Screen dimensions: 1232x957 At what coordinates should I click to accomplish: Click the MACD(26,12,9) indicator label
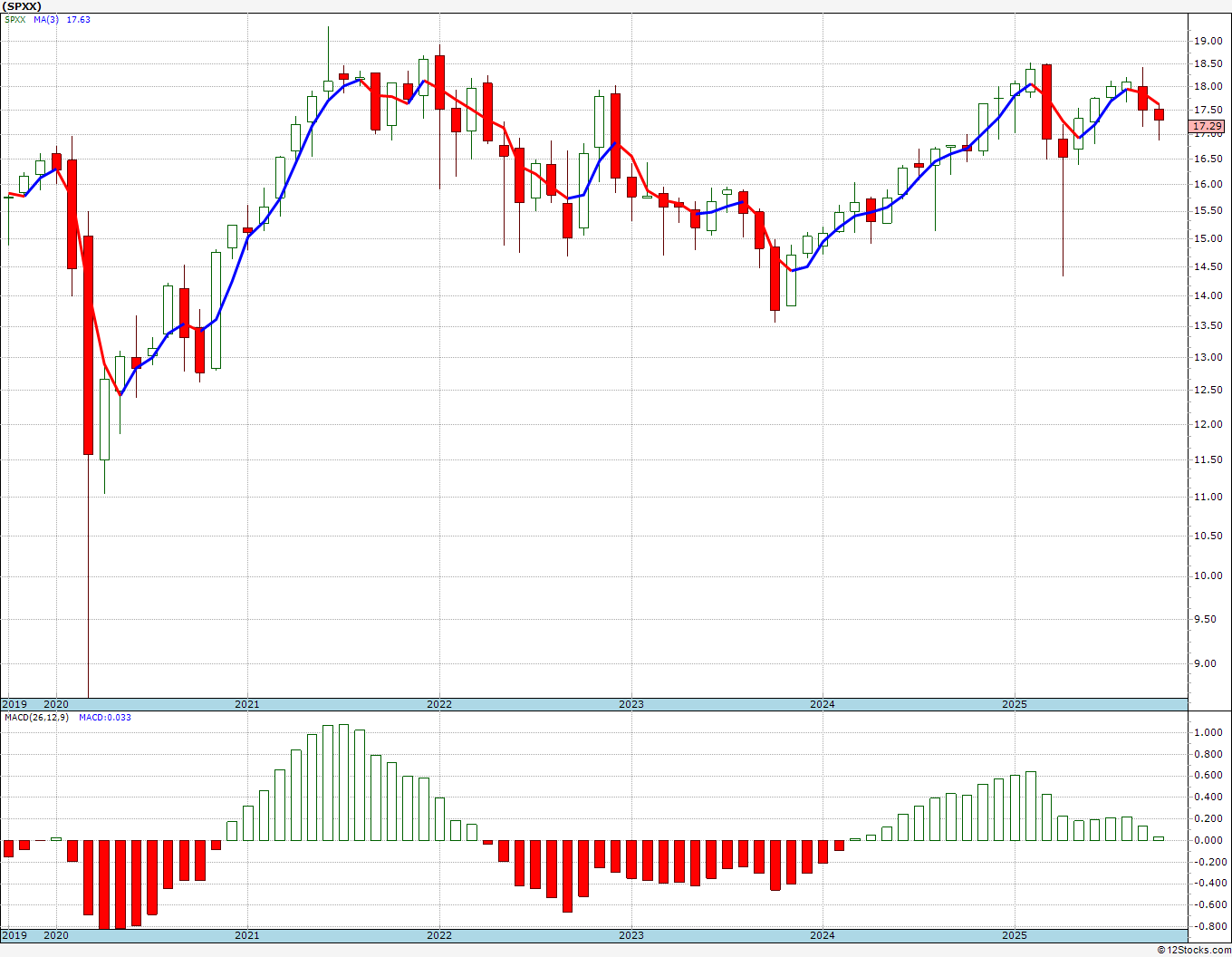click(36, 717)
